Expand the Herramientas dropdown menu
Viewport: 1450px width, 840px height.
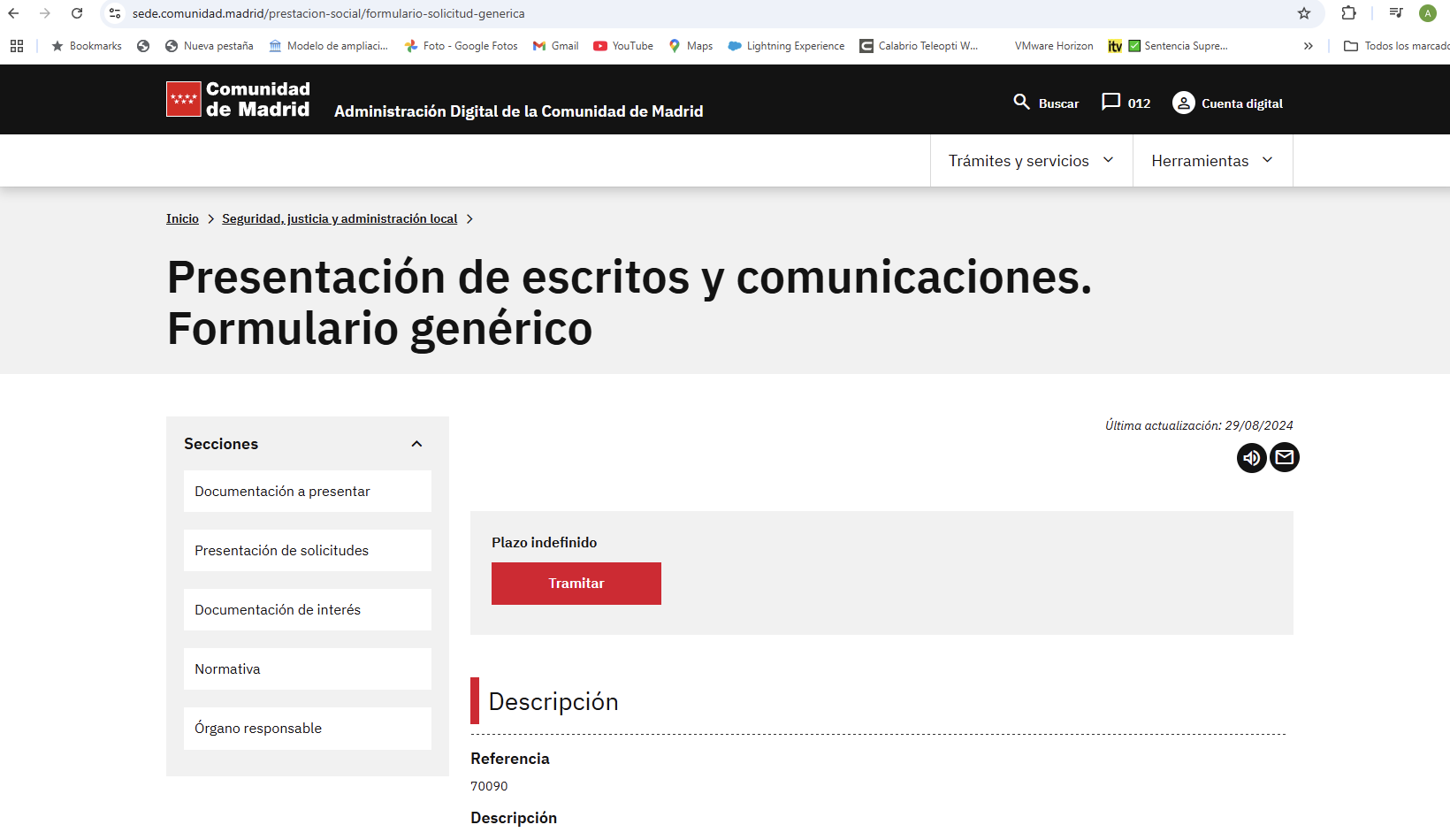click(x=1212, y=161)
